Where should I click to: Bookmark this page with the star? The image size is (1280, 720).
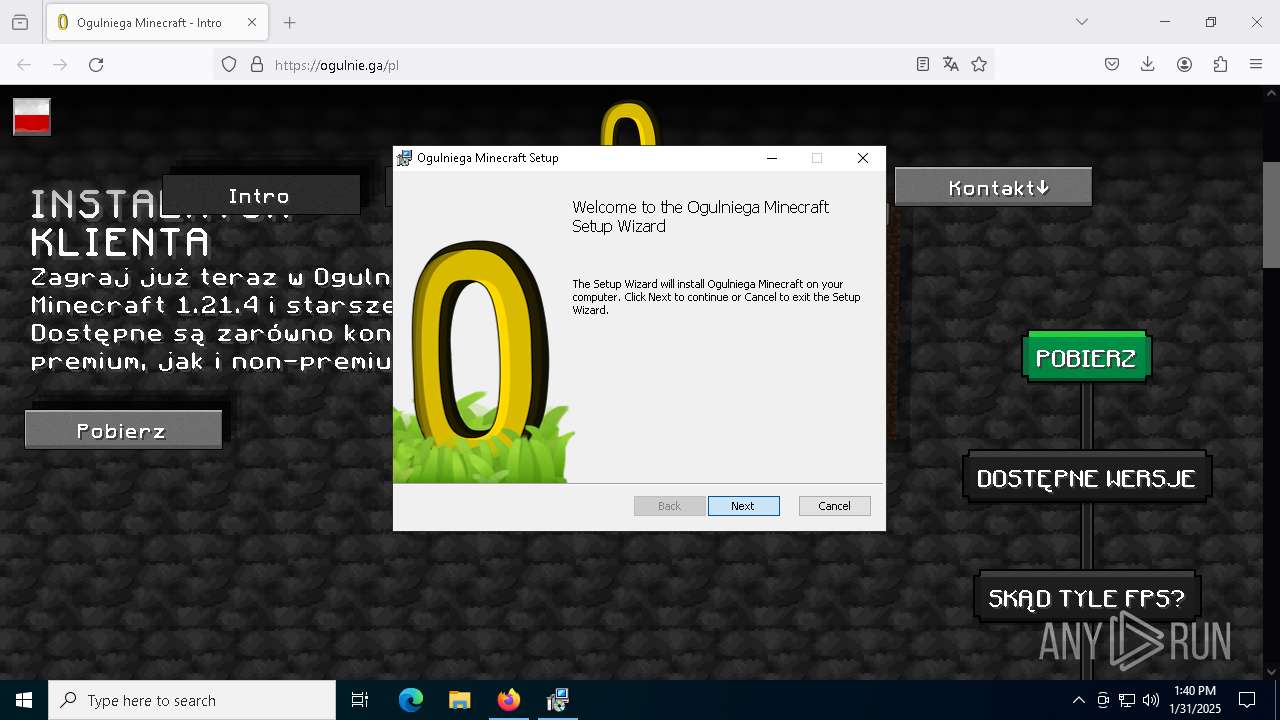979,64
